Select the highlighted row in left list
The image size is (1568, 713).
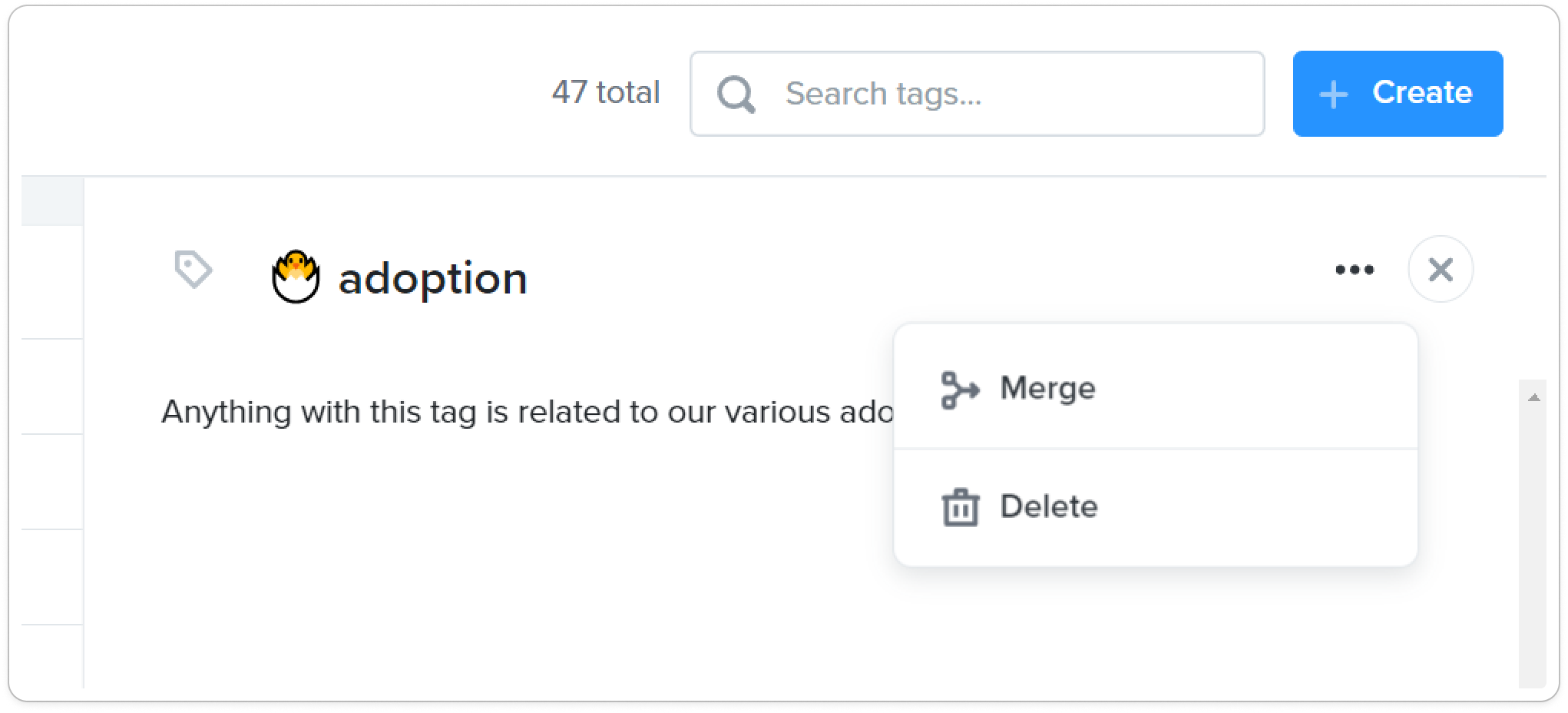(52, 201)
